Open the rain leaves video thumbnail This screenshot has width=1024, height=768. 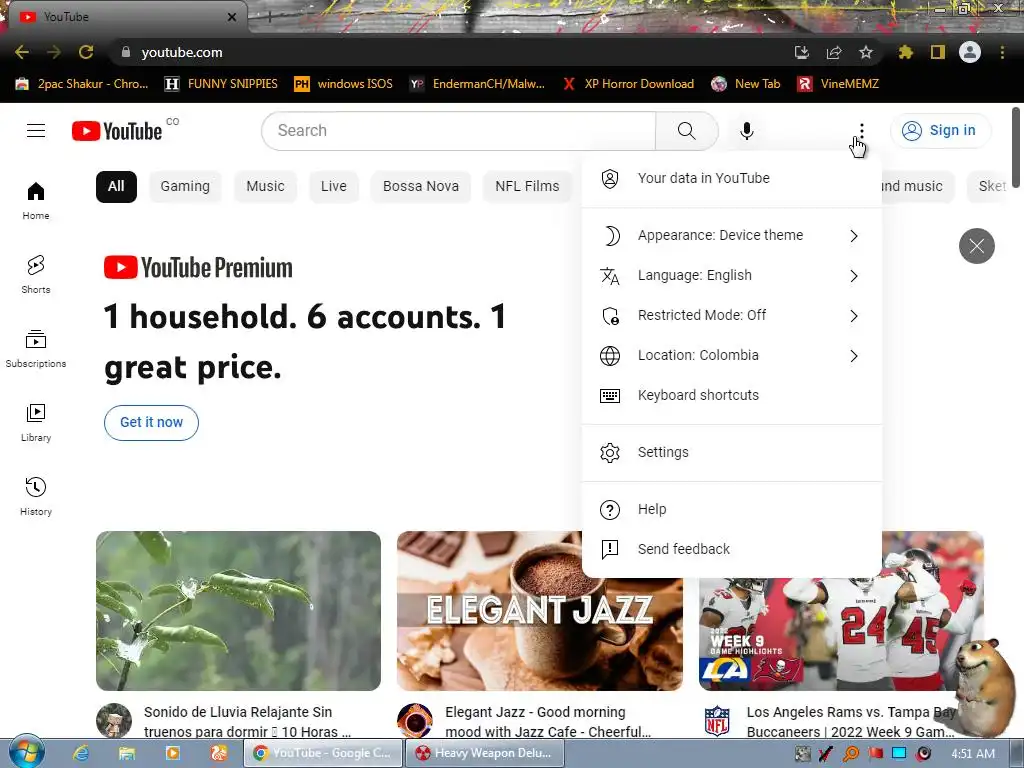[x=238, y=611]
